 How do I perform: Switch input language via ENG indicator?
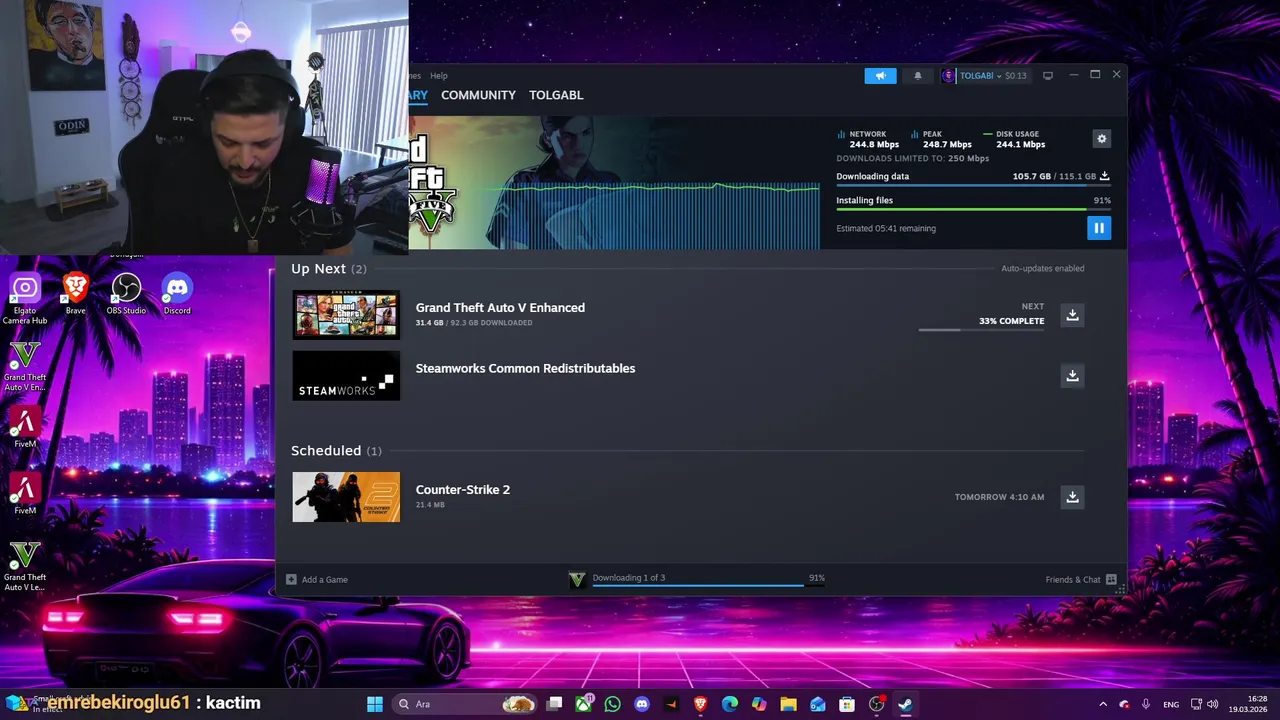1170,704
